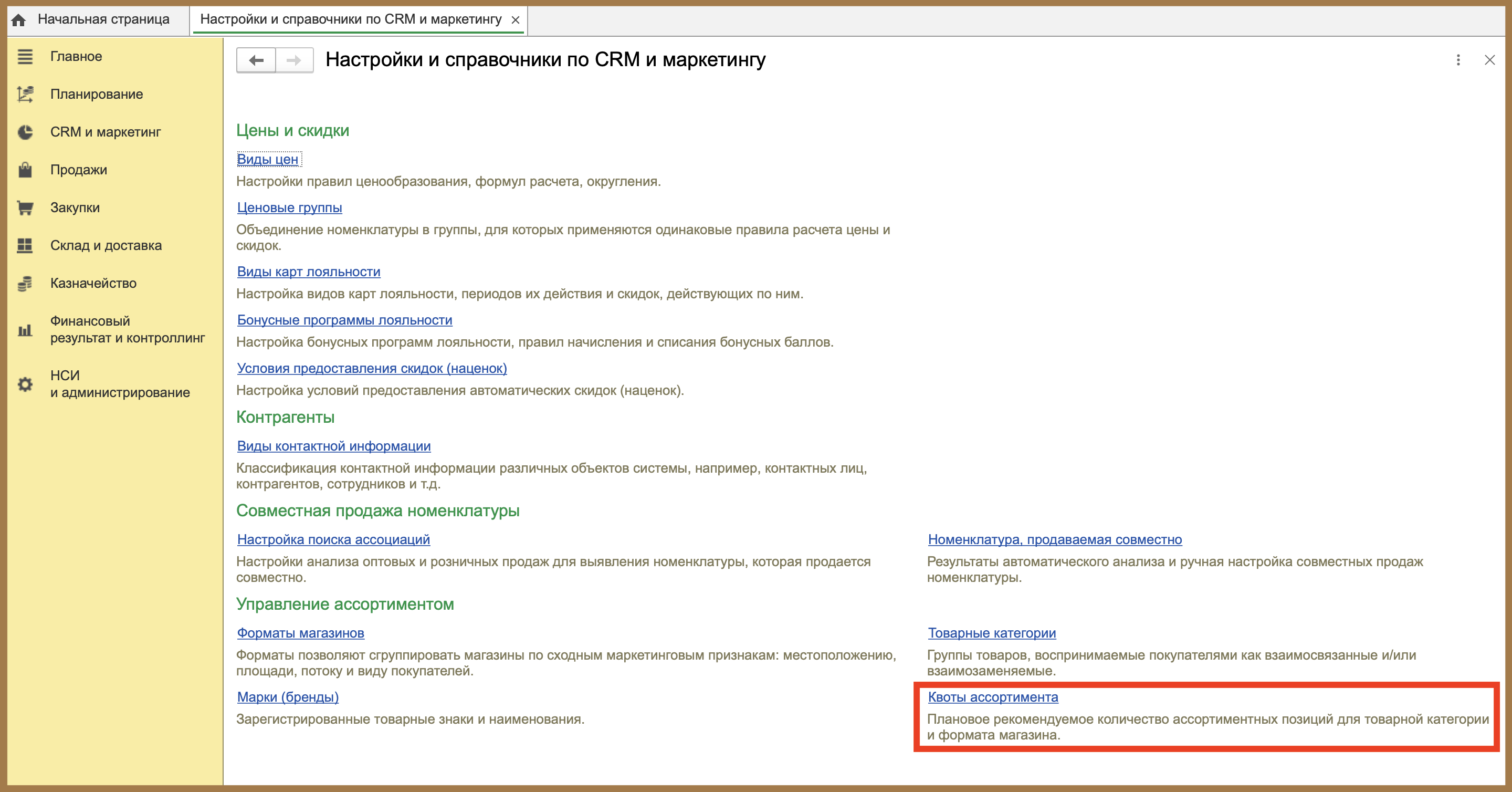This screenshot has height=792, width=1512.
Task: Open the three-dot more options menu
Action: tap(1458, 60)
